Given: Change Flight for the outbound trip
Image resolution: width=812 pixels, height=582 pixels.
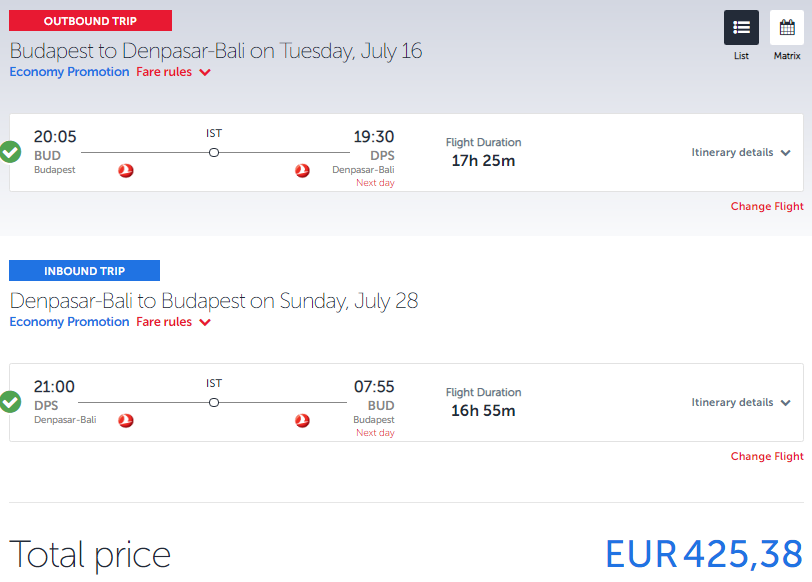Looking at the screenshot, I should click(x=767, y=206).
